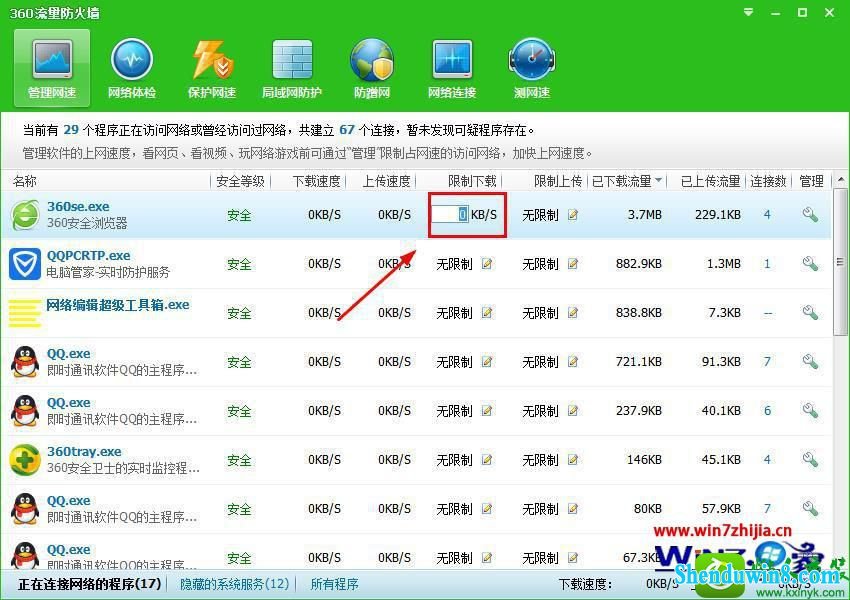Select 安全 rating for 360se.exe

click(x=239, y=215)
